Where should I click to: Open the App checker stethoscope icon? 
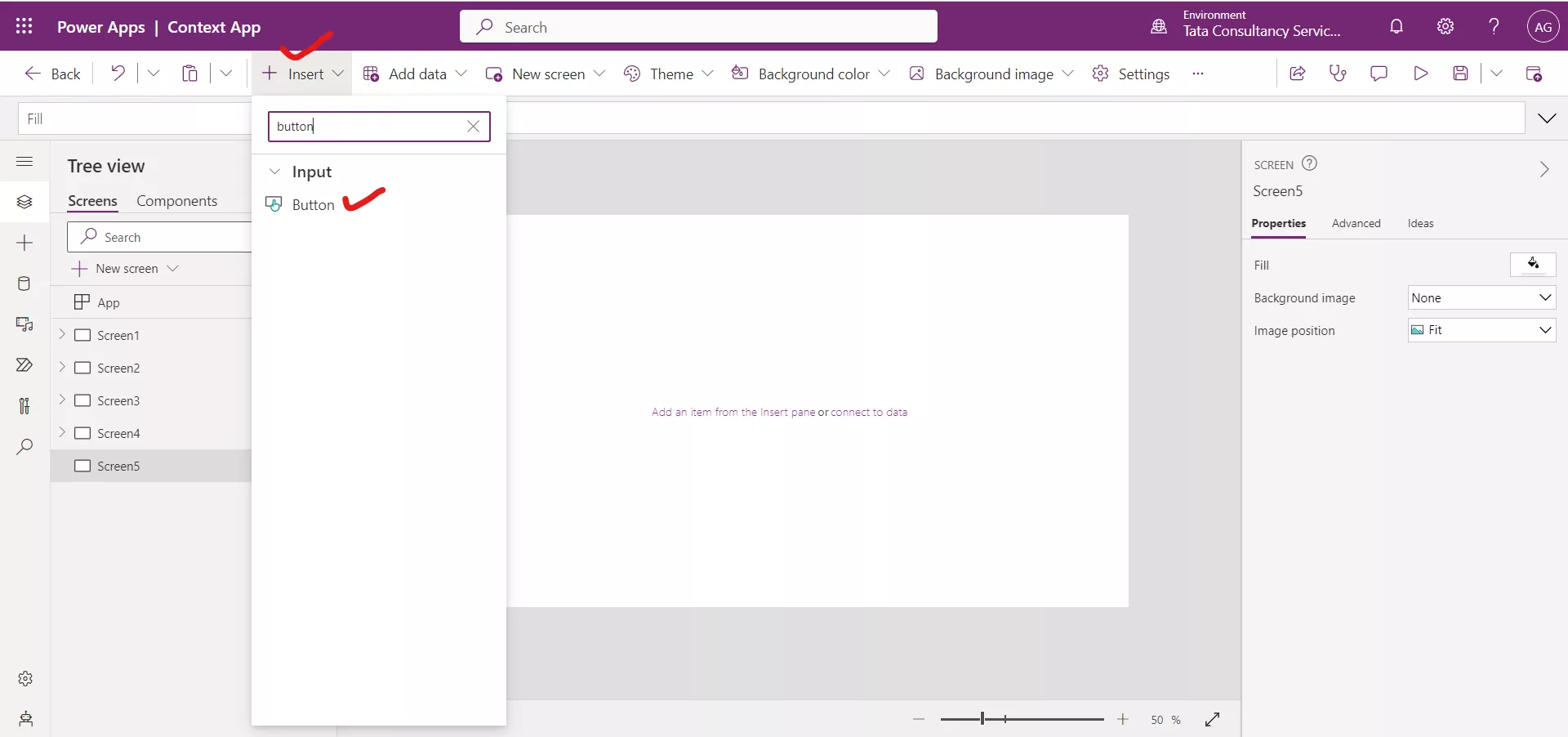click(1338, 74)
